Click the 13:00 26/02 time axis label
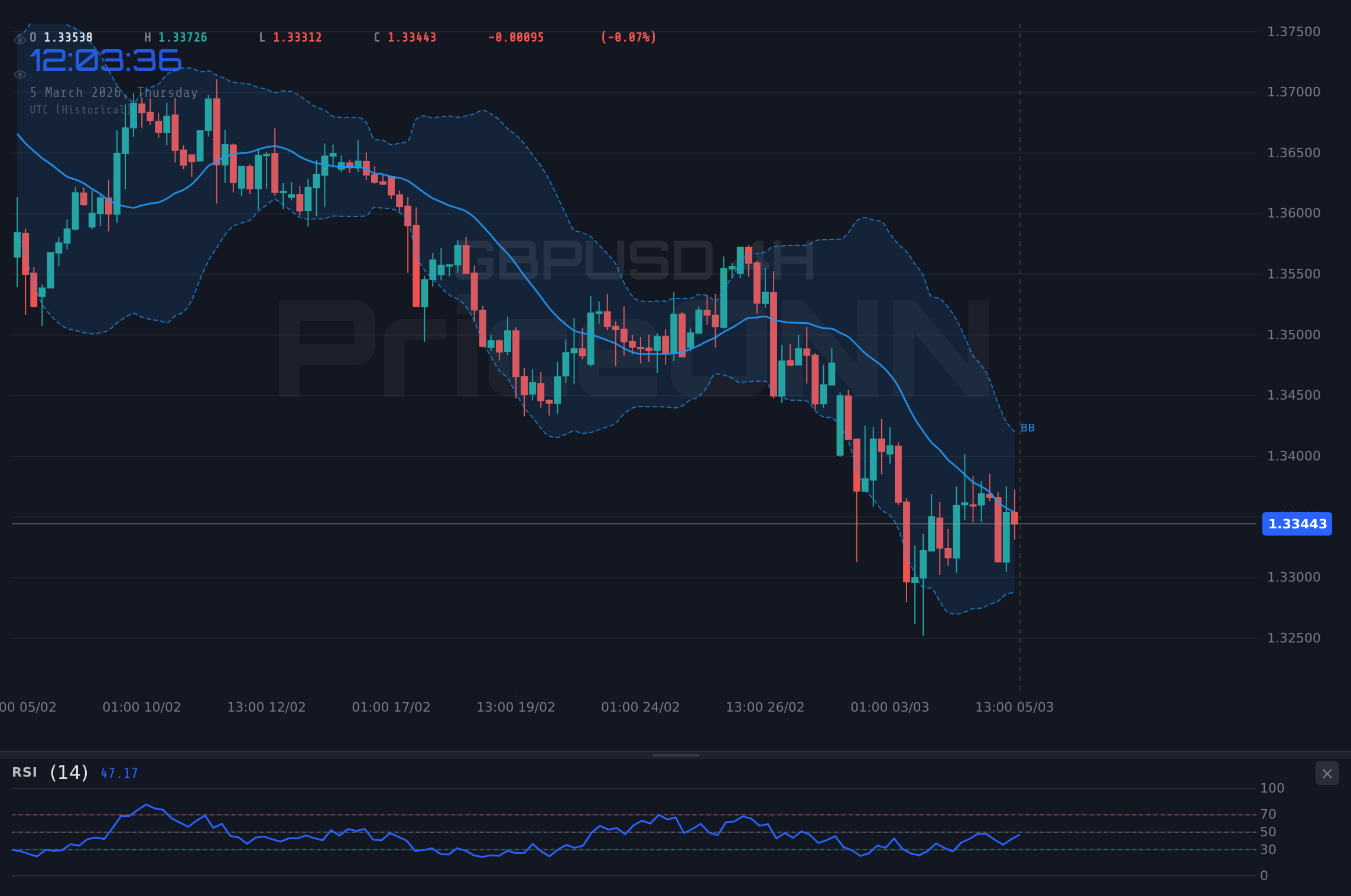Screen dimensions: 1351x896 pos(765,707)
